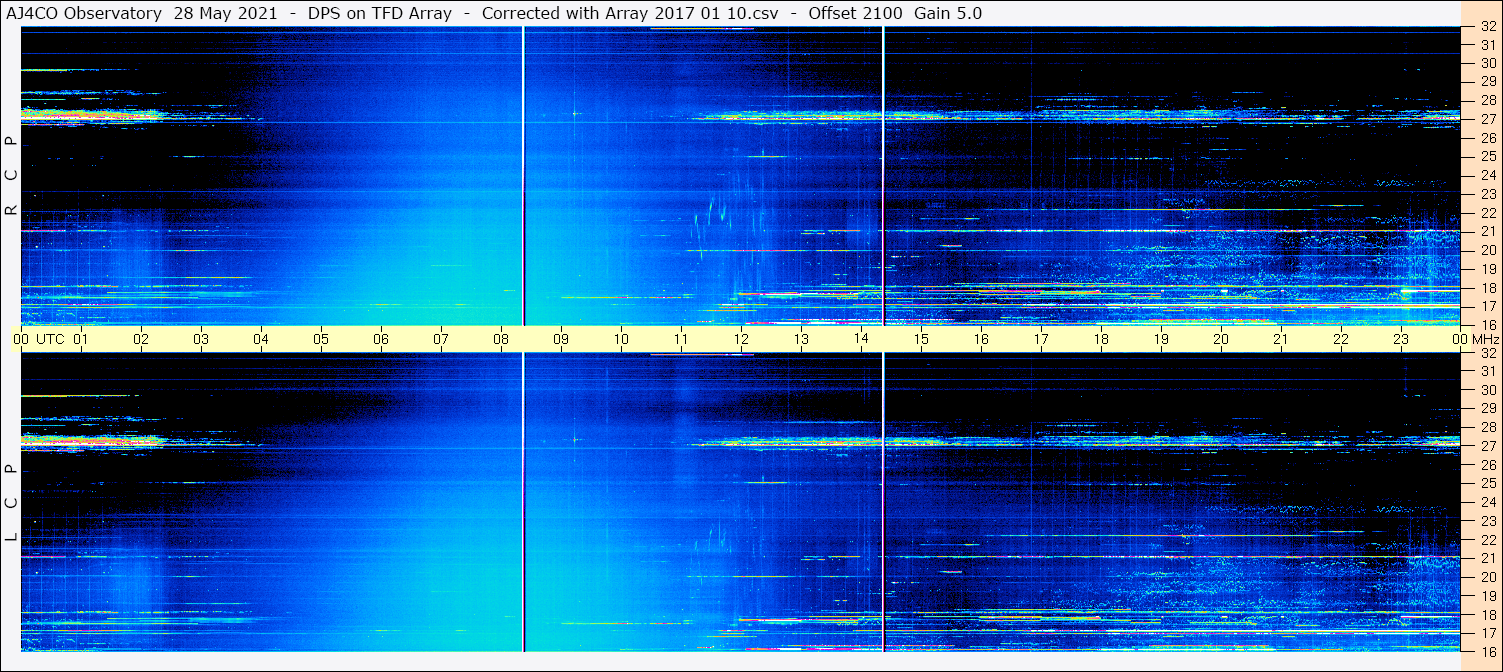
Task: Click the 17 hour label on time axis
Action: tap(1041, 339)
